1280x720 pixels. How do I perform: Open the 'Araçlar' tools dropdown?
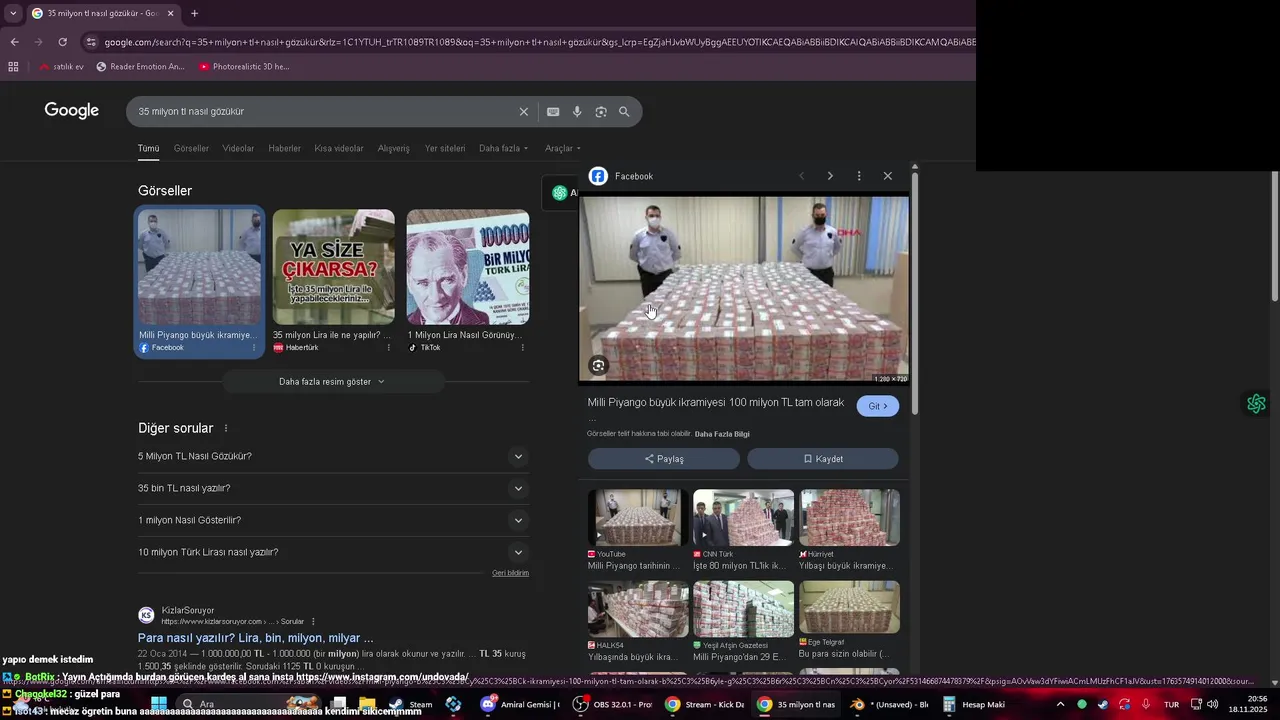562,148
